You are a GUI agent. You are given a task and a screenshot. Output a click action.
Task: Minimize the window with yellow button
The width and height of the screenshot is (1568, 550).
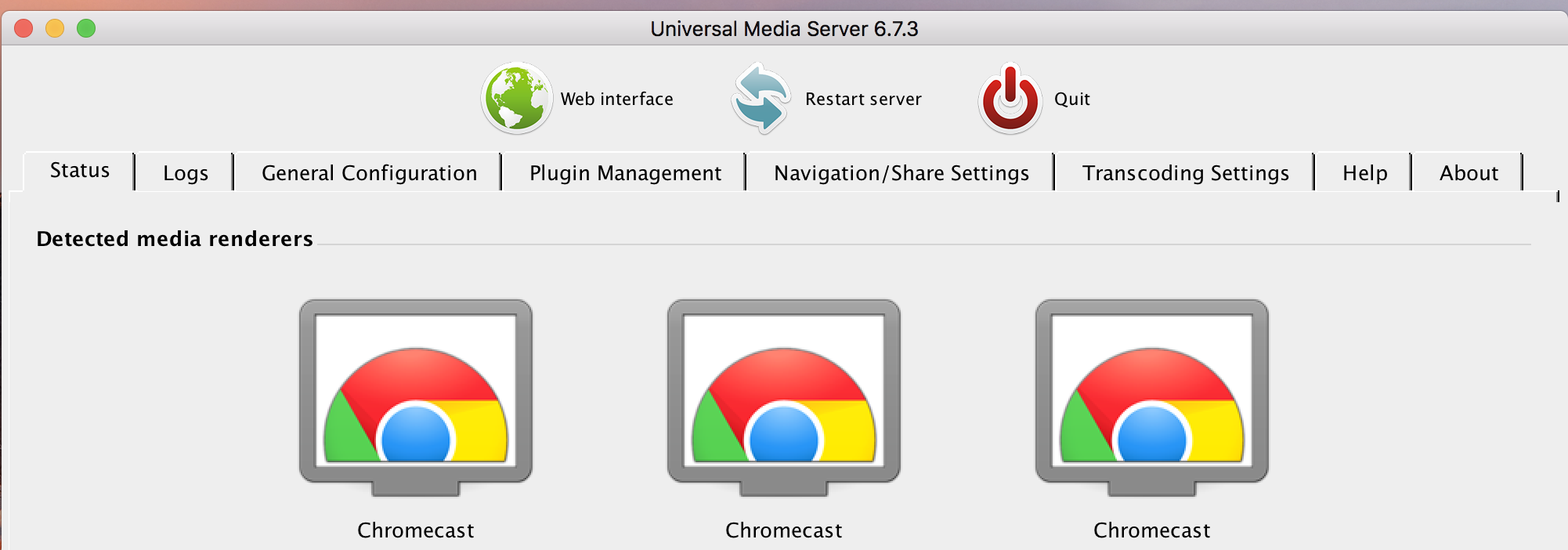tap(55, 29)
